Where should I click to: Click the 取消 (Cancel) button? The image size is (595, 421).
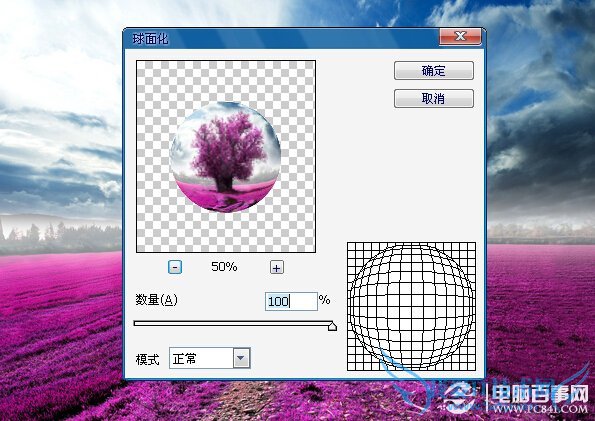pos(434,99)
